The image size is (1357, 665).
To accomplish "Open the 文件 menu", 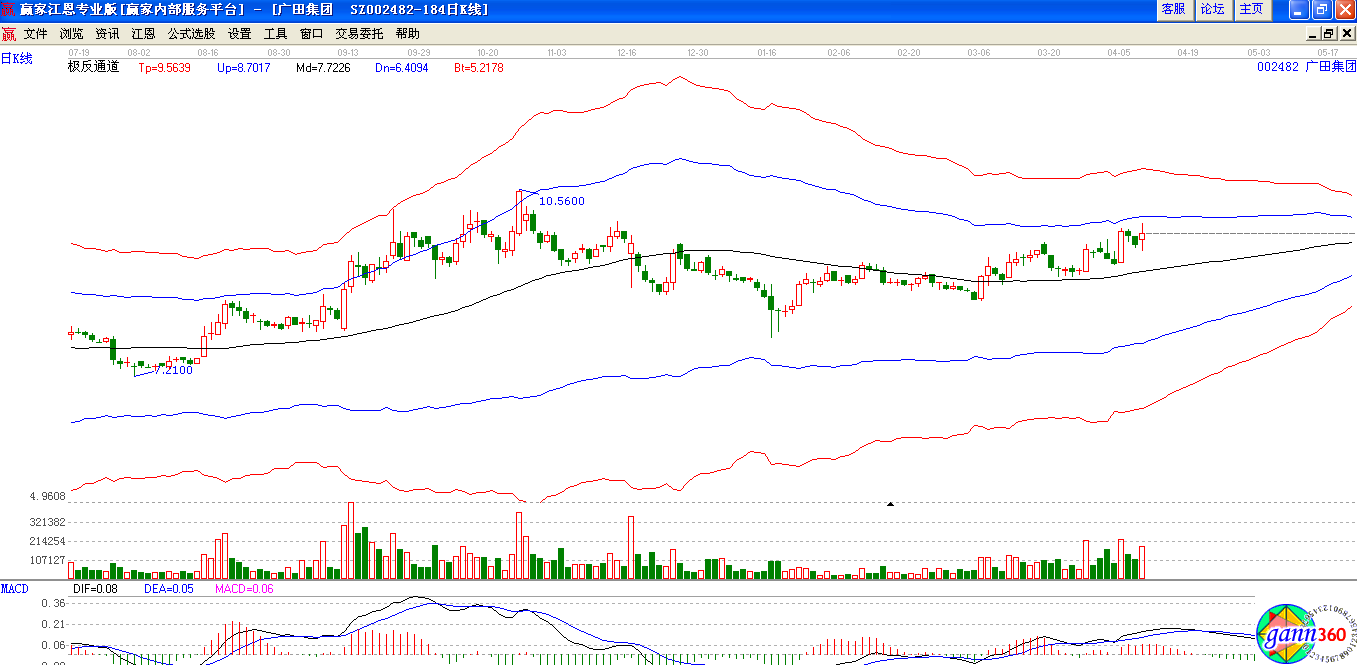I will coord(35,33).
